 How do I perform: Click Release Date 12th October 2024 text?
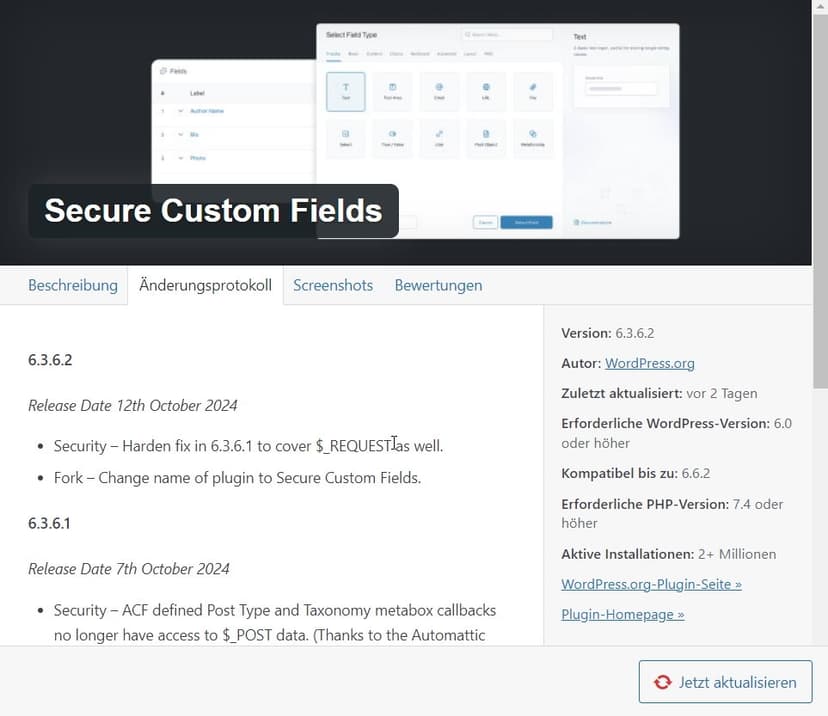click(133, 406)
